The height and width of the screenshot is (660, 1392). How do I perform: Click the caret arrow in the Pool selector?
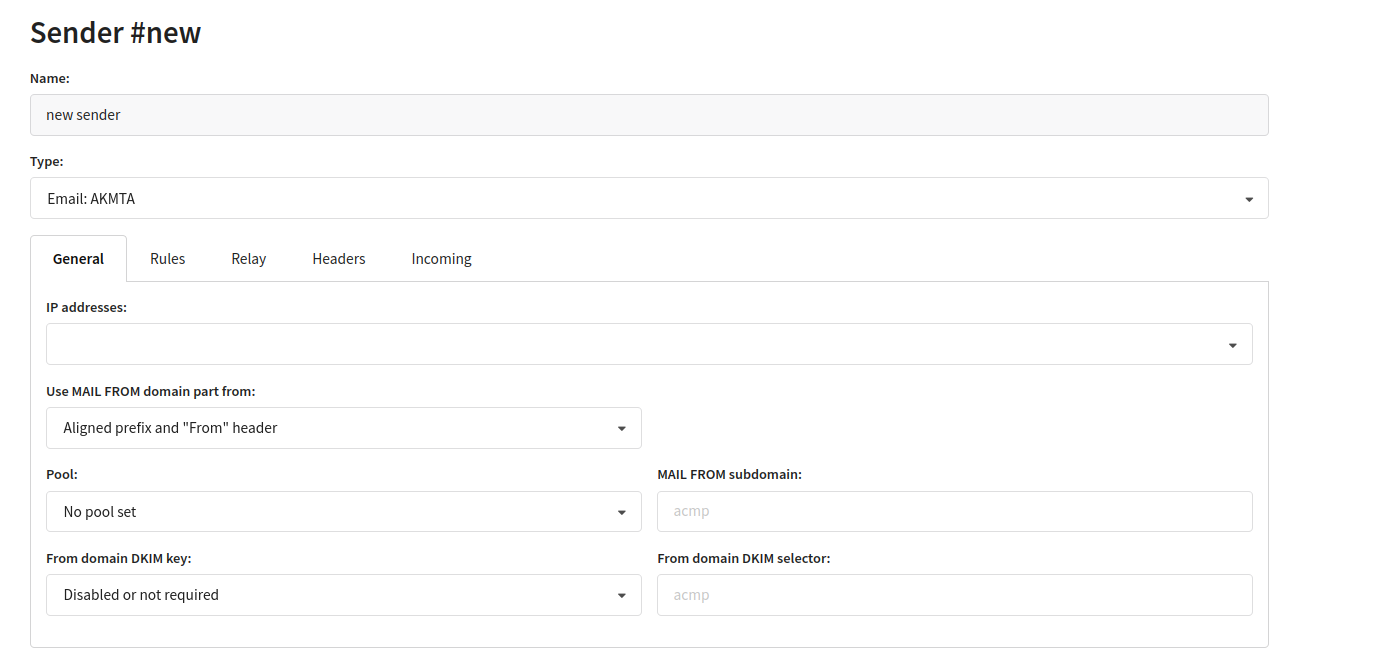coord(622,512)
